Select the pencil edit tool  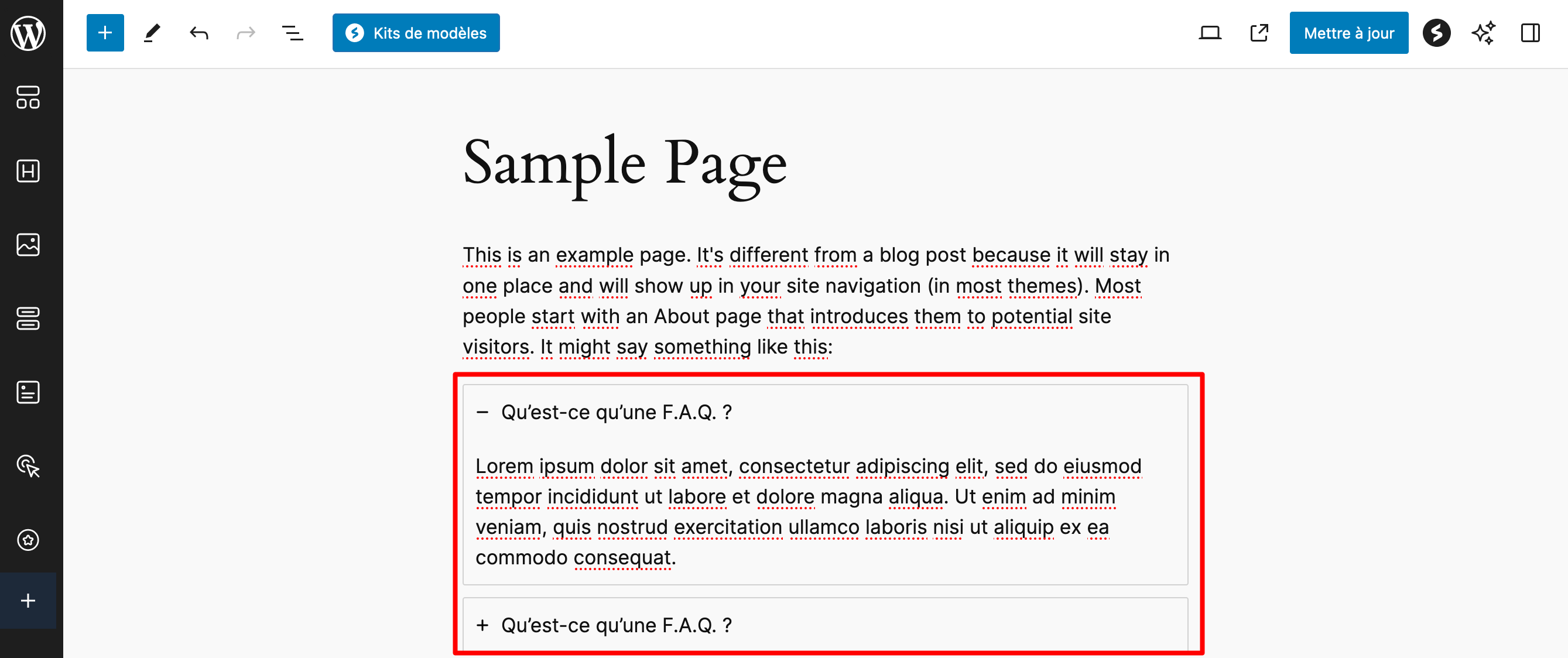[152, 33]
